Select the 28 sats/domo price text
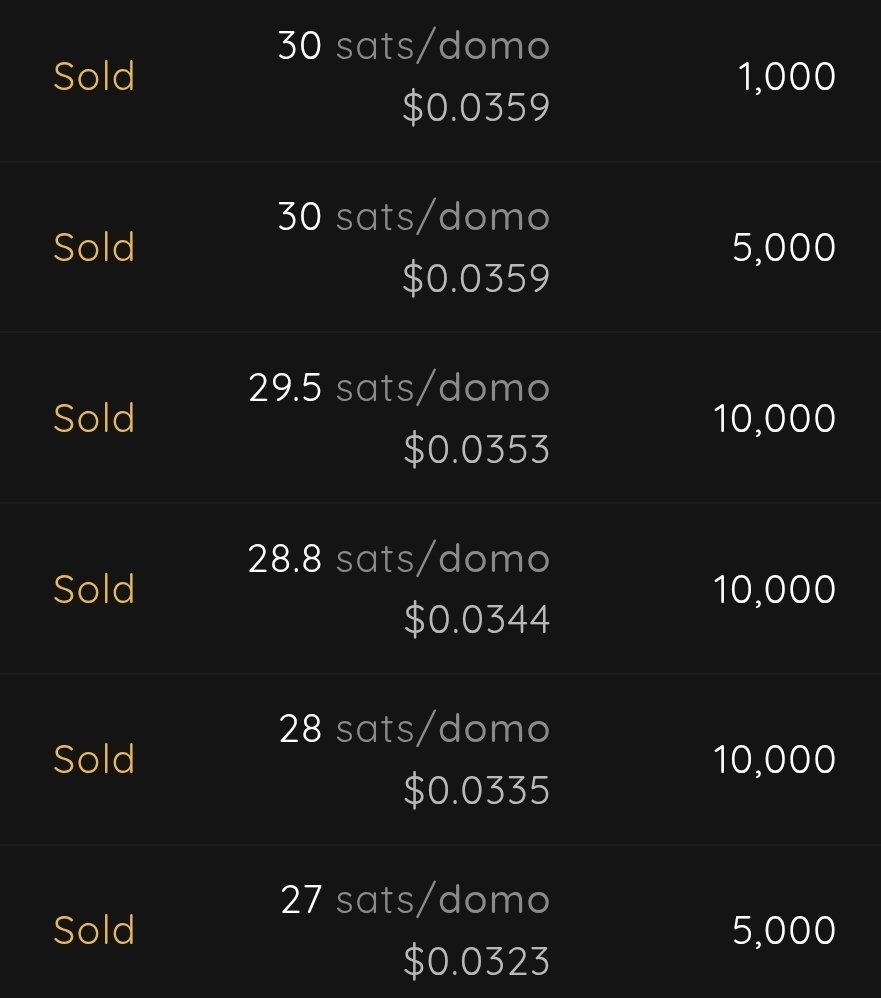 (x=414, y=728)
